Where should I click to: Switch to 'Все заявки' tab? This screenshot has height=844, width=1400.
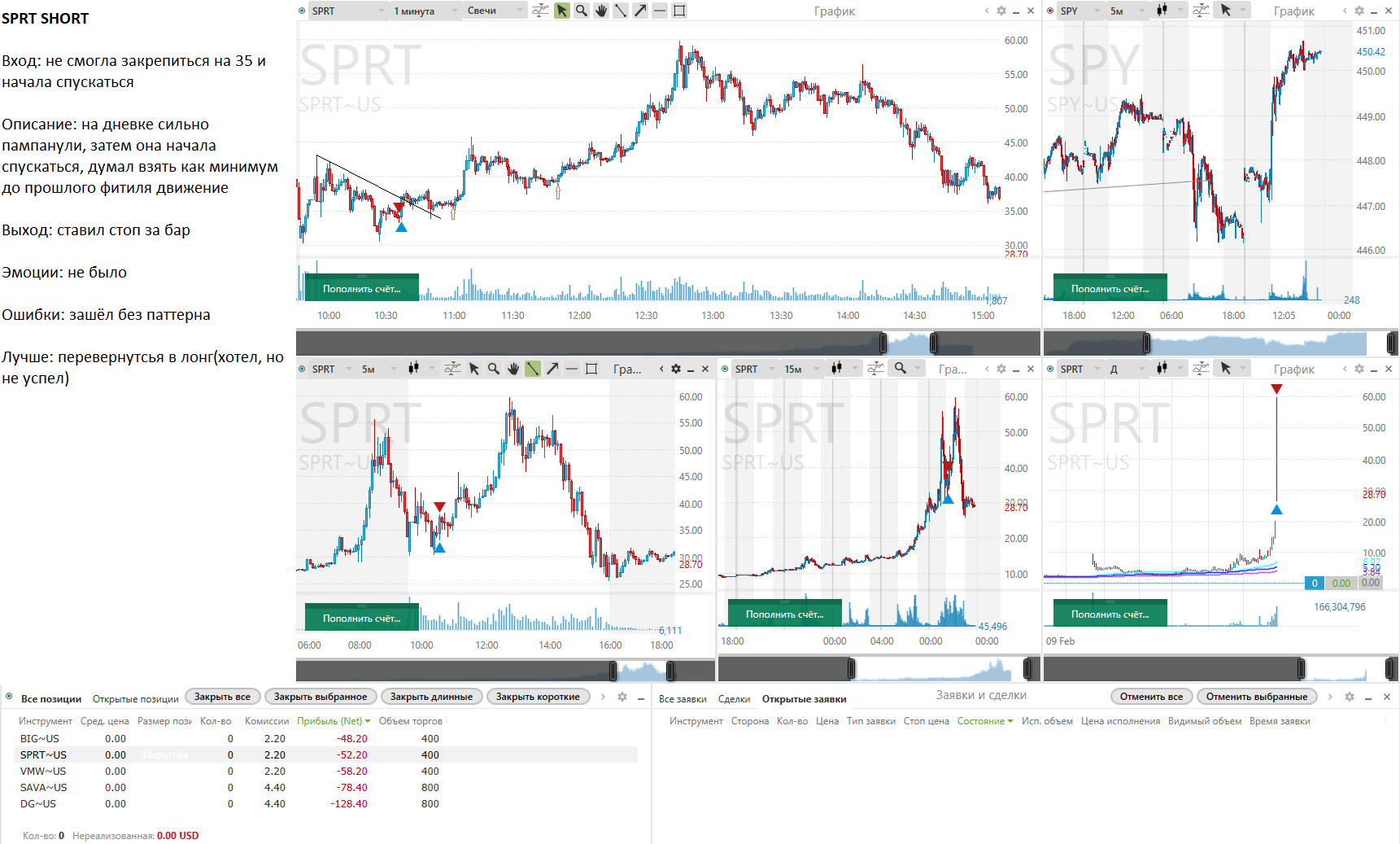[x=683, y=699]
